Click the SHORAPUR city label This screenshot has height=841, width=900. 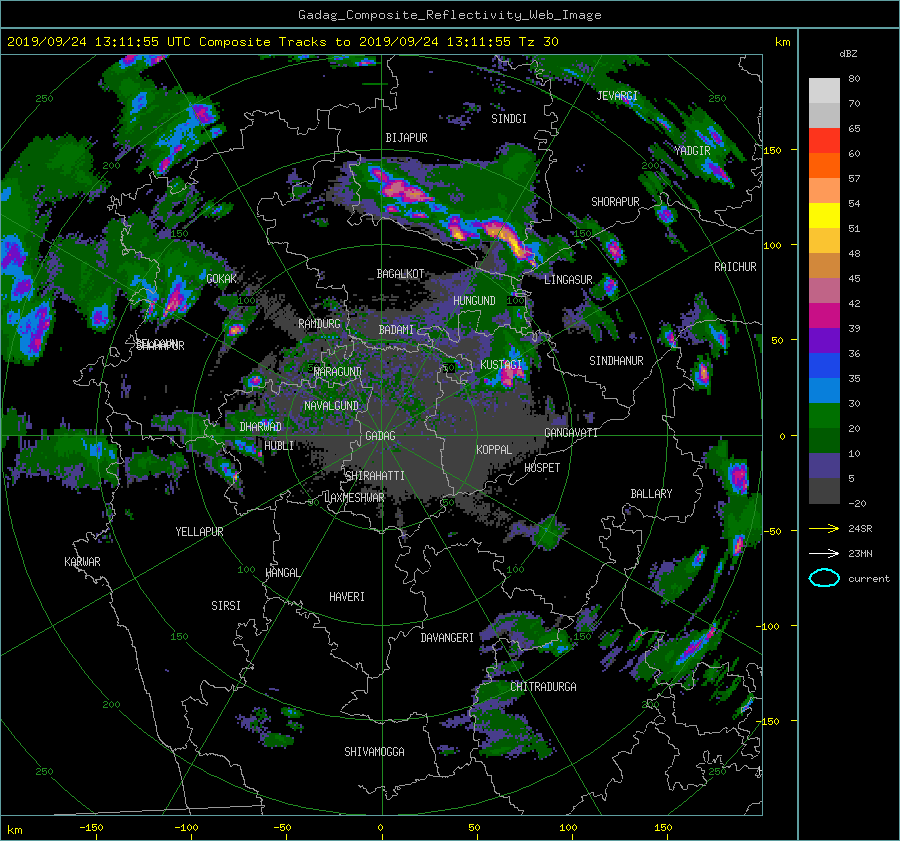point(615,202)
